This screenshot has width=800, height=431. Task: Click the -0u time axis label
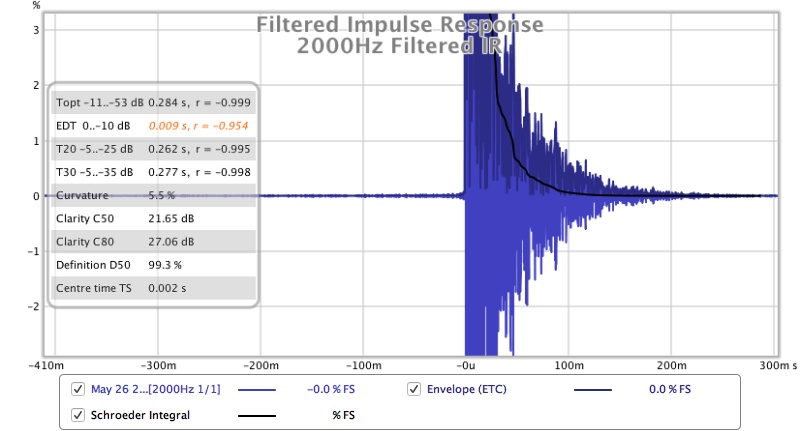coord(465,365)
